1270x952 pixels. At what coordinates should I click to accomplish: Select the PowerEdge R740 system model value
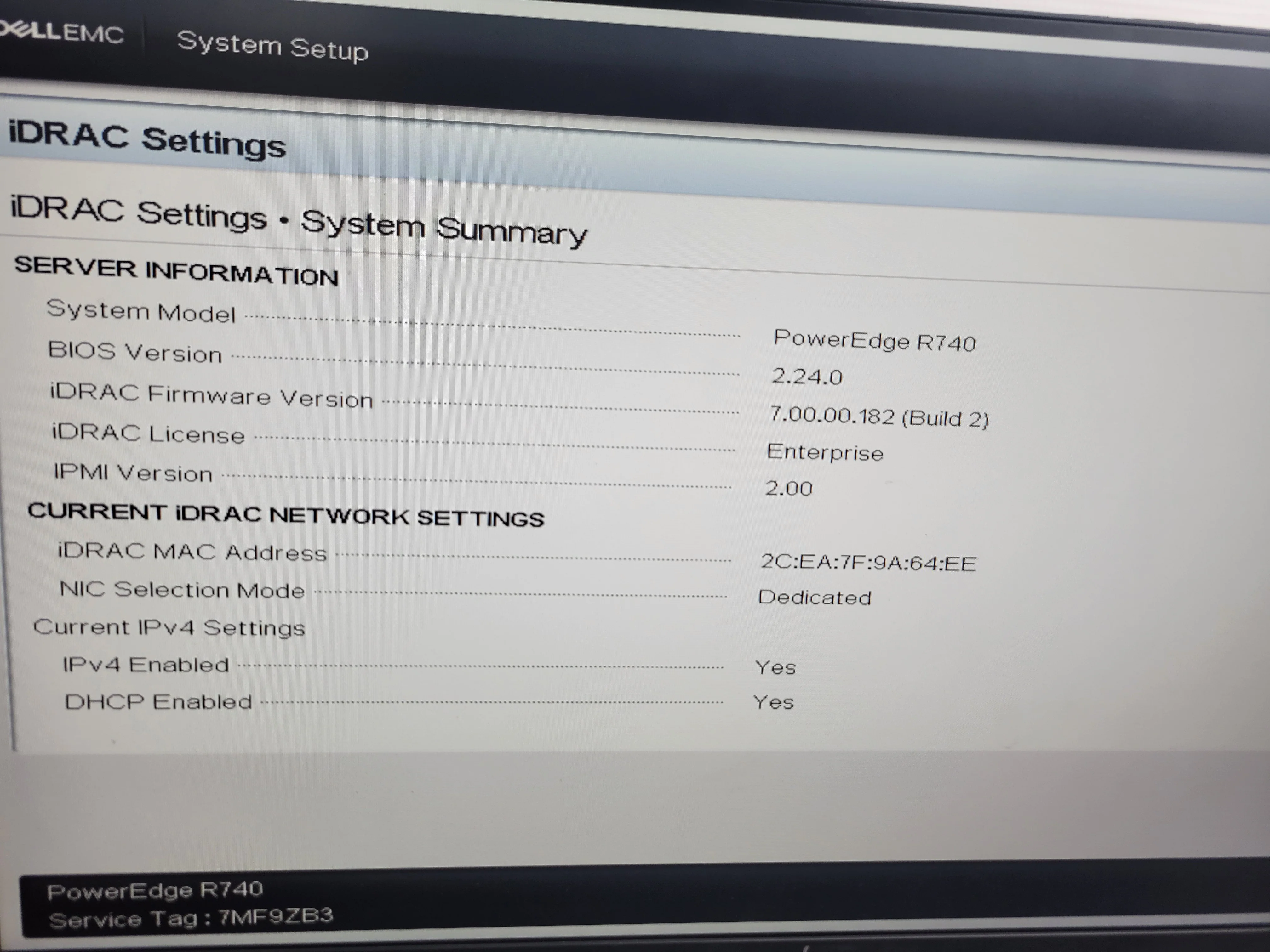pos(874,340)
